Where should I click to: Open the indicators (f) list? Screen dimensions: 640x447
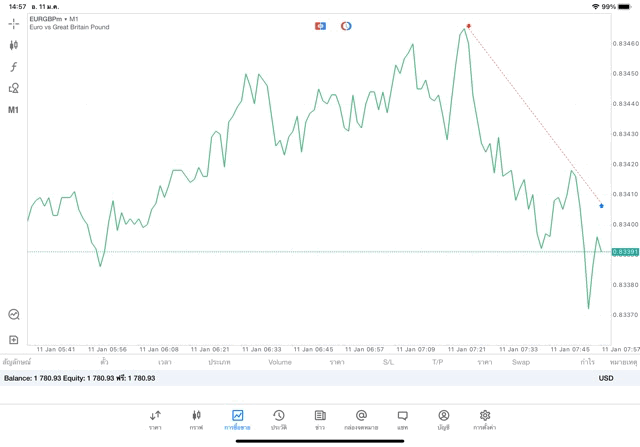(14, 67)
